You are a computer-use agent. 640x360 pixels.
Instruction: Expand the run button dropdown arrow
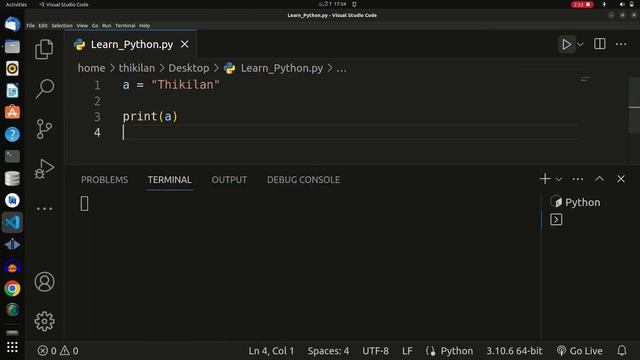[x=580, y=44]
